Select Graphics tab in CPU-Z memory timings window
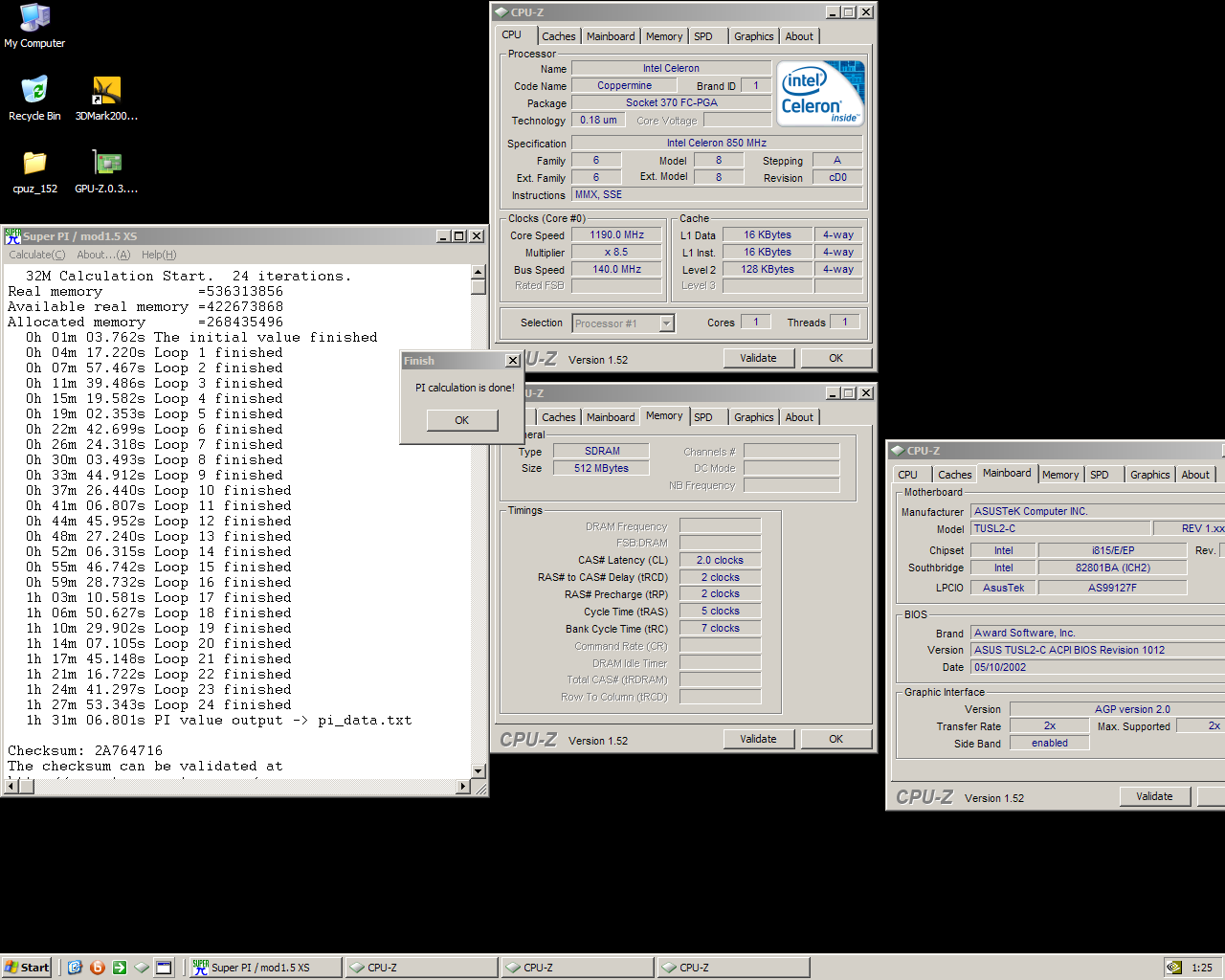Image resolution: width=1225 pixels, height=980 pixels. pos(754,417)
